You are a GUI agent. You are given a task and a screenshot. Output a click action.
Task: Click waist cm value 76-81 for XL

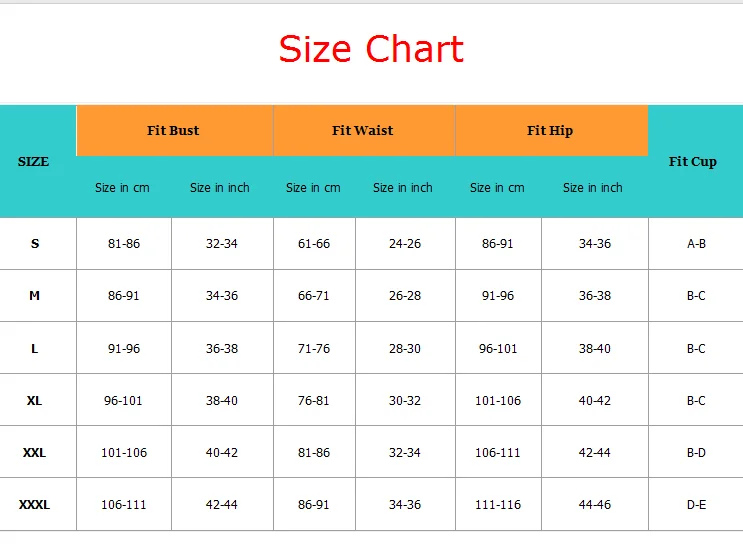[314, 401]
